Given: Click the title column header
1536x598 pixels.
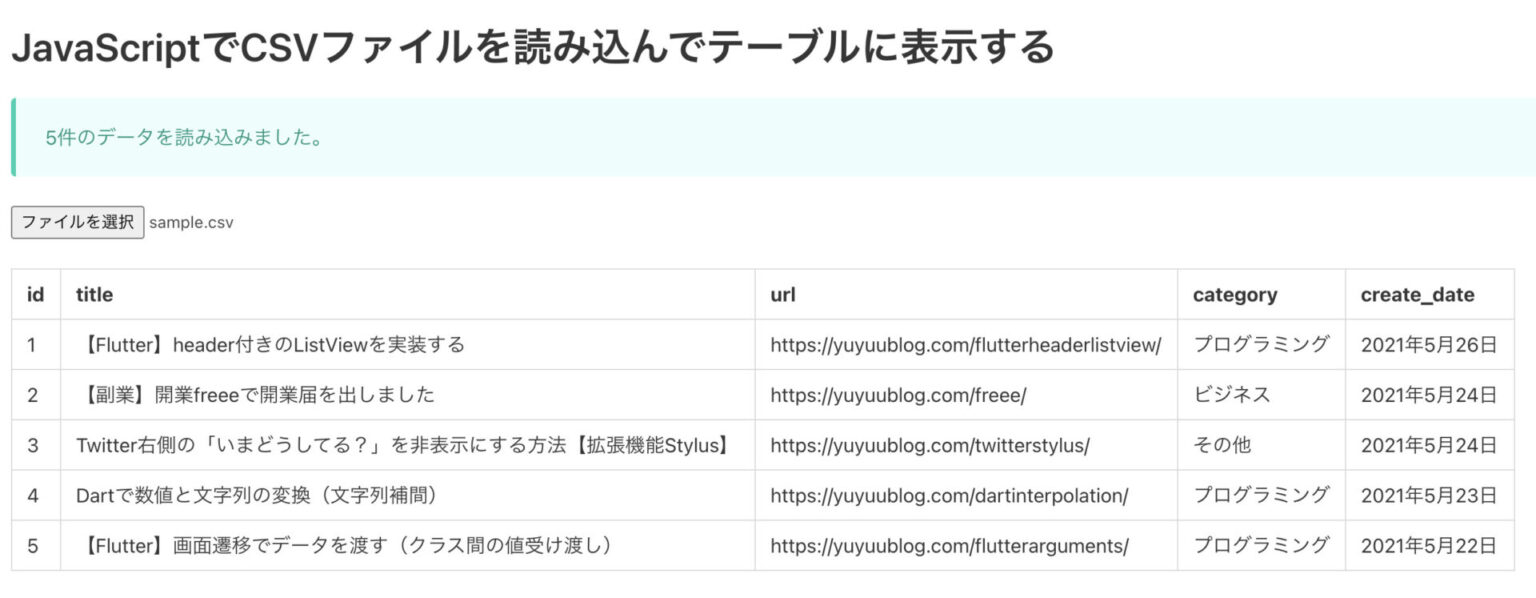Looking at the screenshot, I should tap(93, 295).
